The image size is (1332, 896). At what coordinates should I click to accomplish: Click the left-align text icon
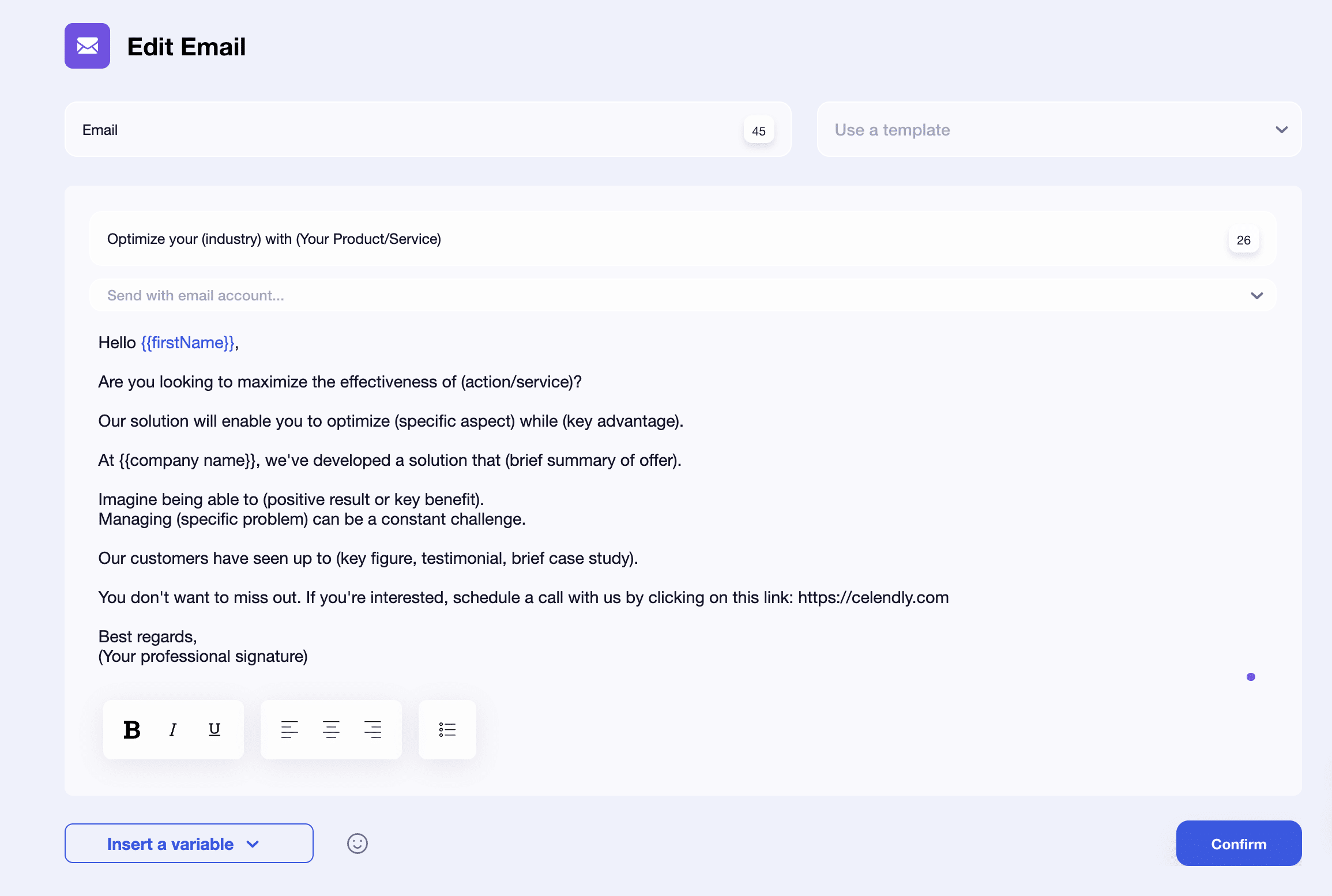coord(289,729)
